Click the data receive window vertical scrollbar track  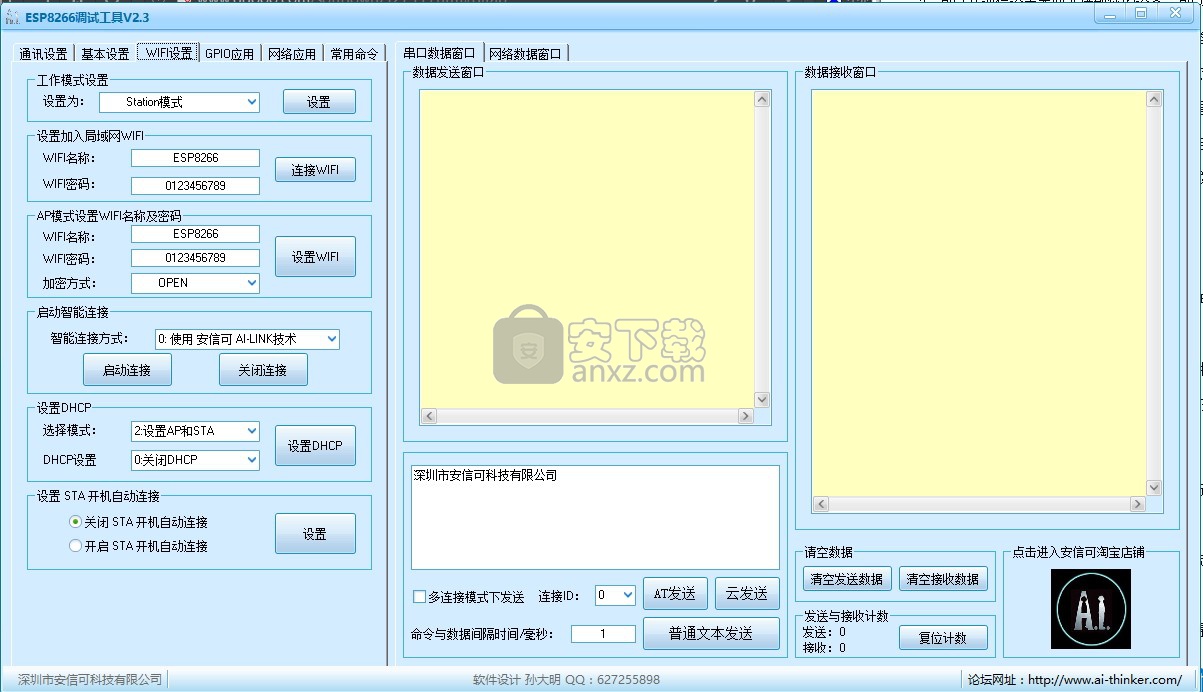1155,294
